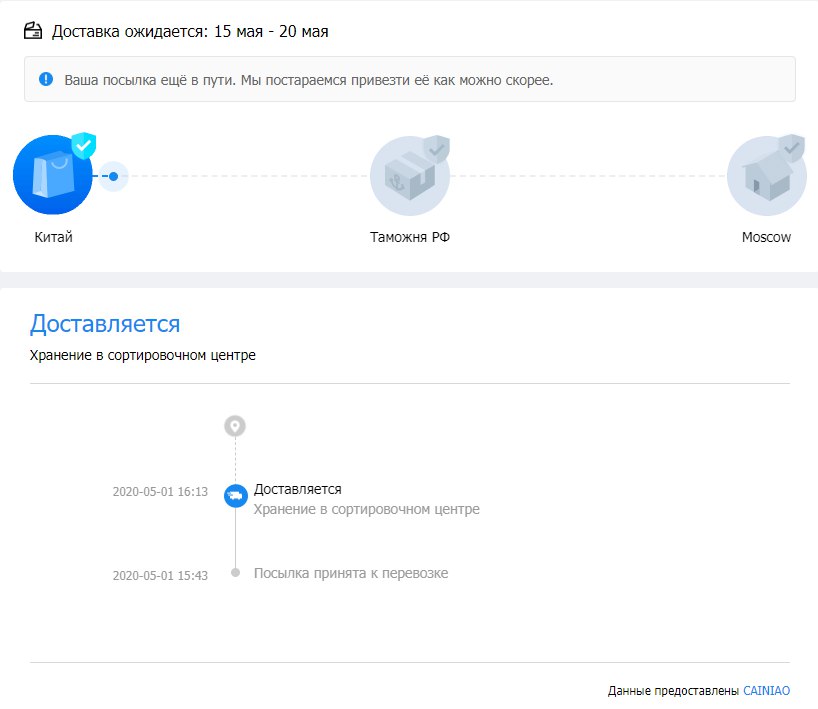Select the house icon above Moscow
The image size is (818, 709).
click(766, 176)
